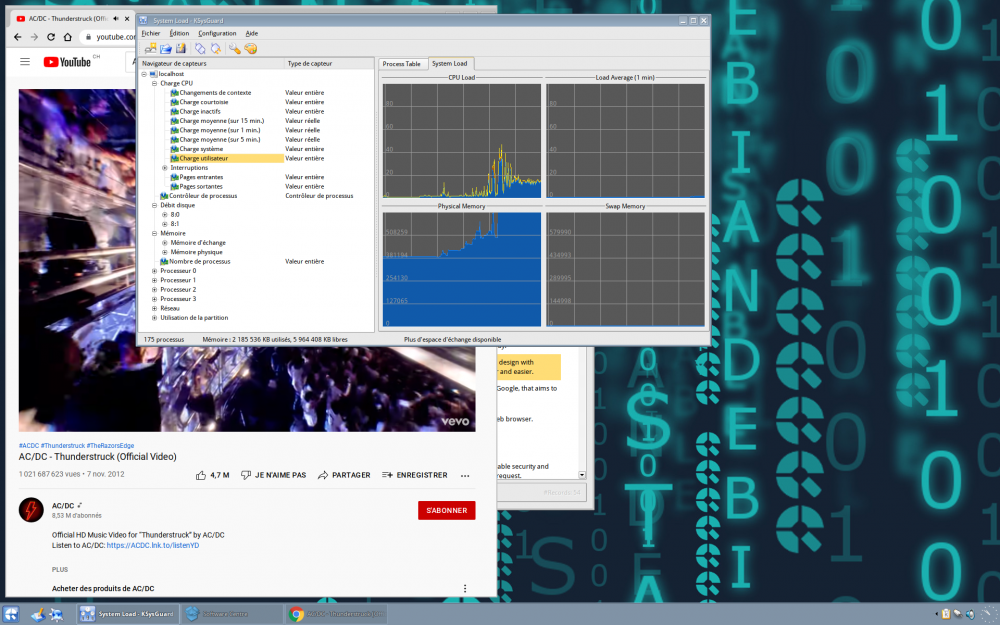Click the Swap Memory graph
1000x625 pixels.
pos(625,269)
